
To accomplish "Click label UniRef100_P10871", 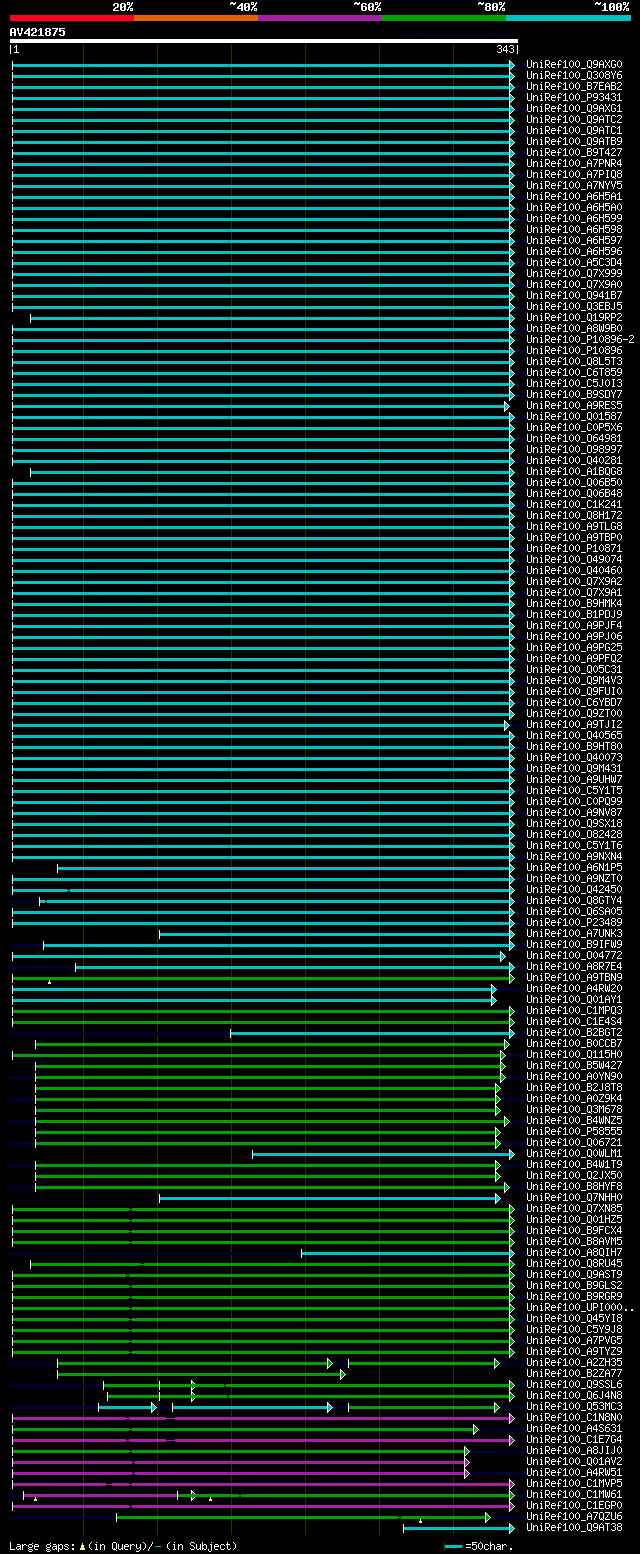I will [574, 549].
